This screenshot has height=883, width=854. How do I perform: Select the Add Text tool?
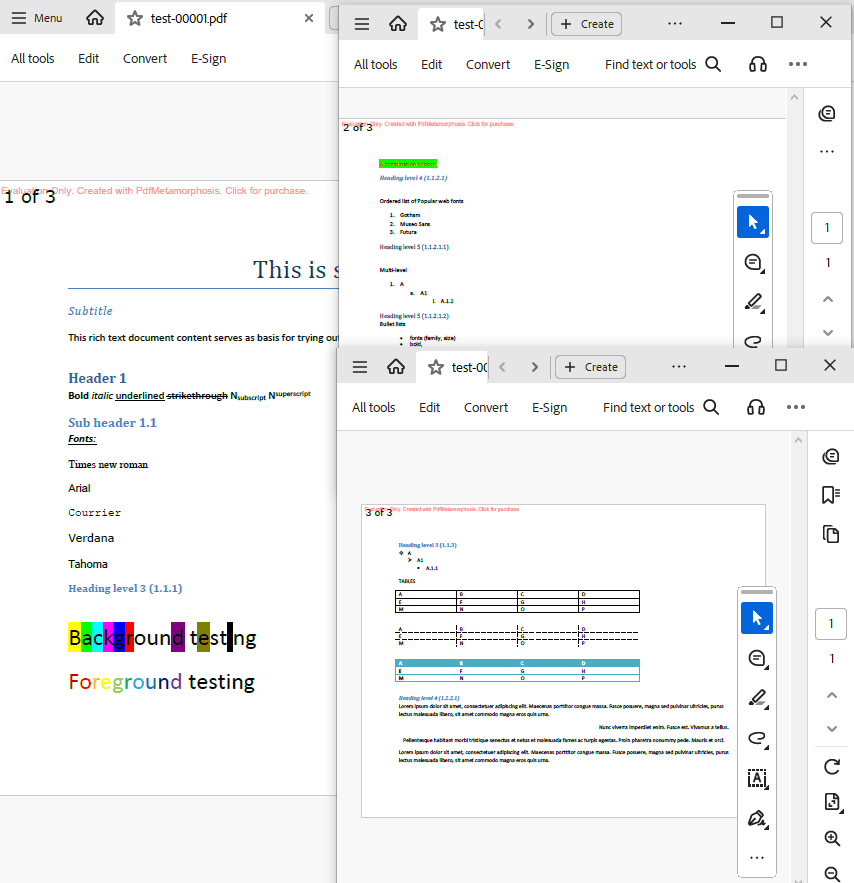(x=757, y=778)
